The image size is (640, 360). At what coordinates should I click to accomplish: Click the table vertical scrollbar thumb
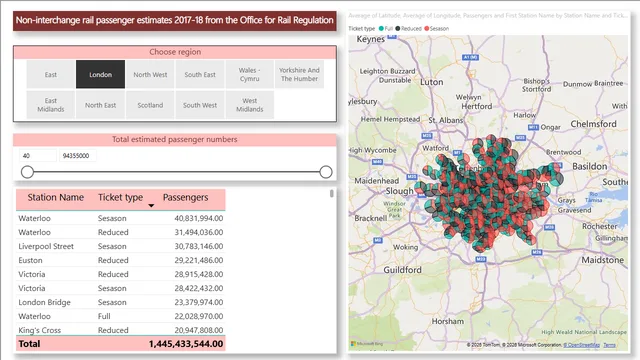click(x=331, y=193)
